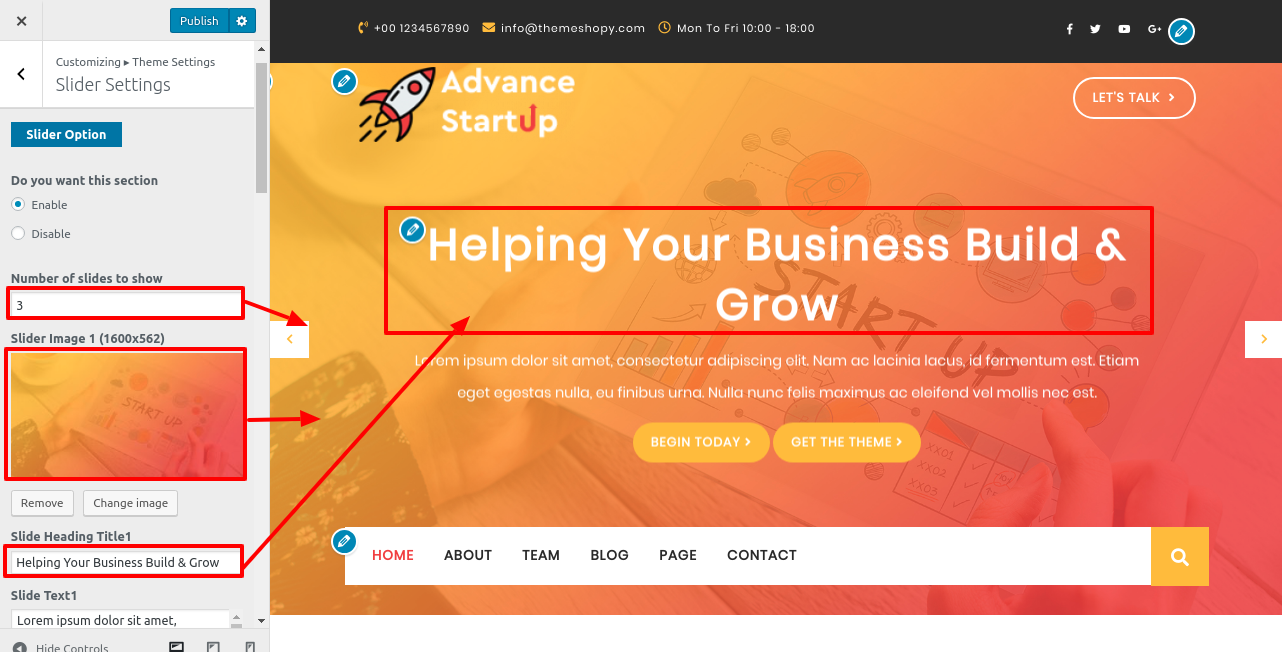This screenshot has height=652, width=1282.
Task: Open the Twitter social icon
Action: 1095,29
